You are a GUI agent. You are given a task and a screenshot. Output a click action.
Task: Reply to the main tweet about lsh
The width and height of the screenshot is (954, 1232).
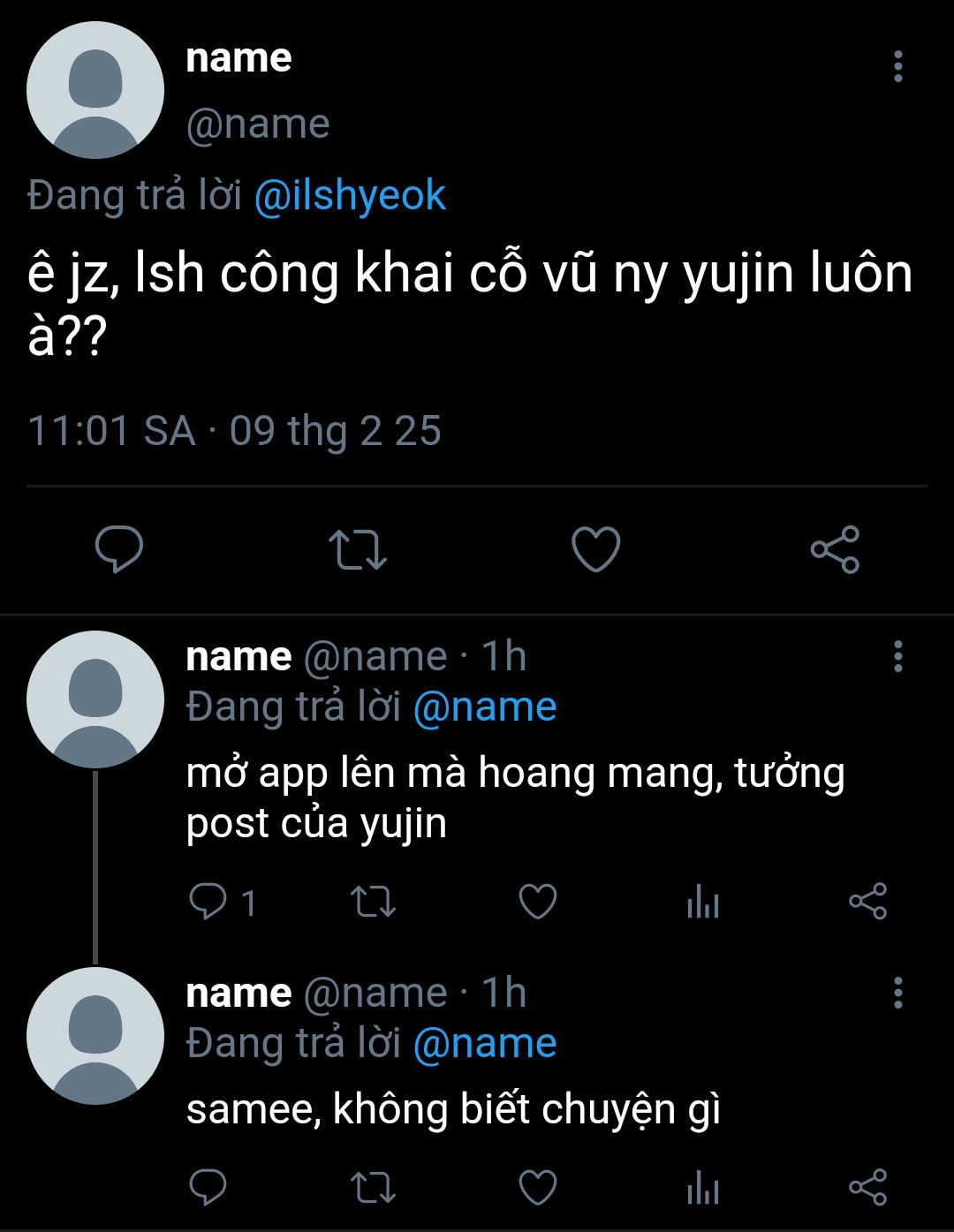(119, 549)
